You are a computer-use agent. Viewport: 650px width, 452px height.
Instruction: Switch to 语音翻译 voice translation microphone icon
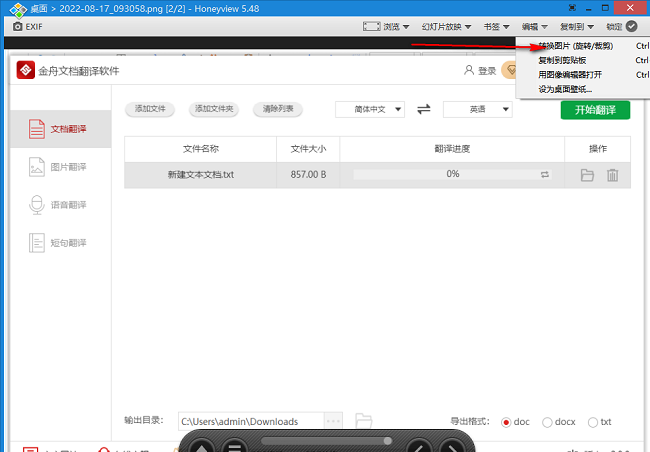(36, 205)
